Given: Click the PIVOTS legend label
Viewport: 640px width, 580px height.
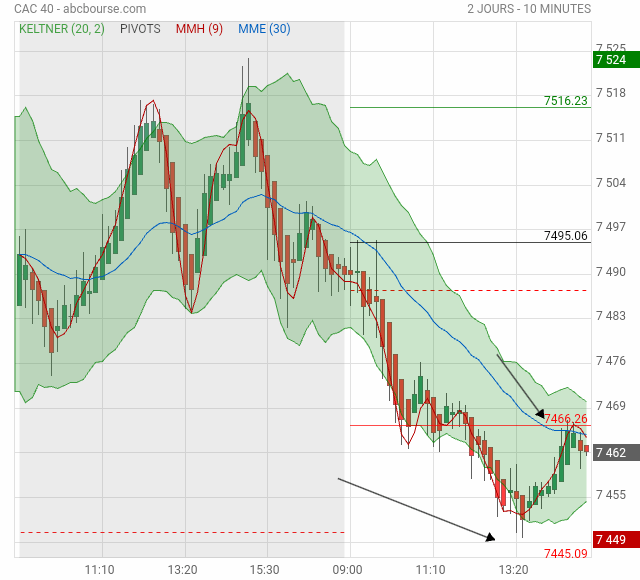Looking at the screenshot, I should click(140, 29).
